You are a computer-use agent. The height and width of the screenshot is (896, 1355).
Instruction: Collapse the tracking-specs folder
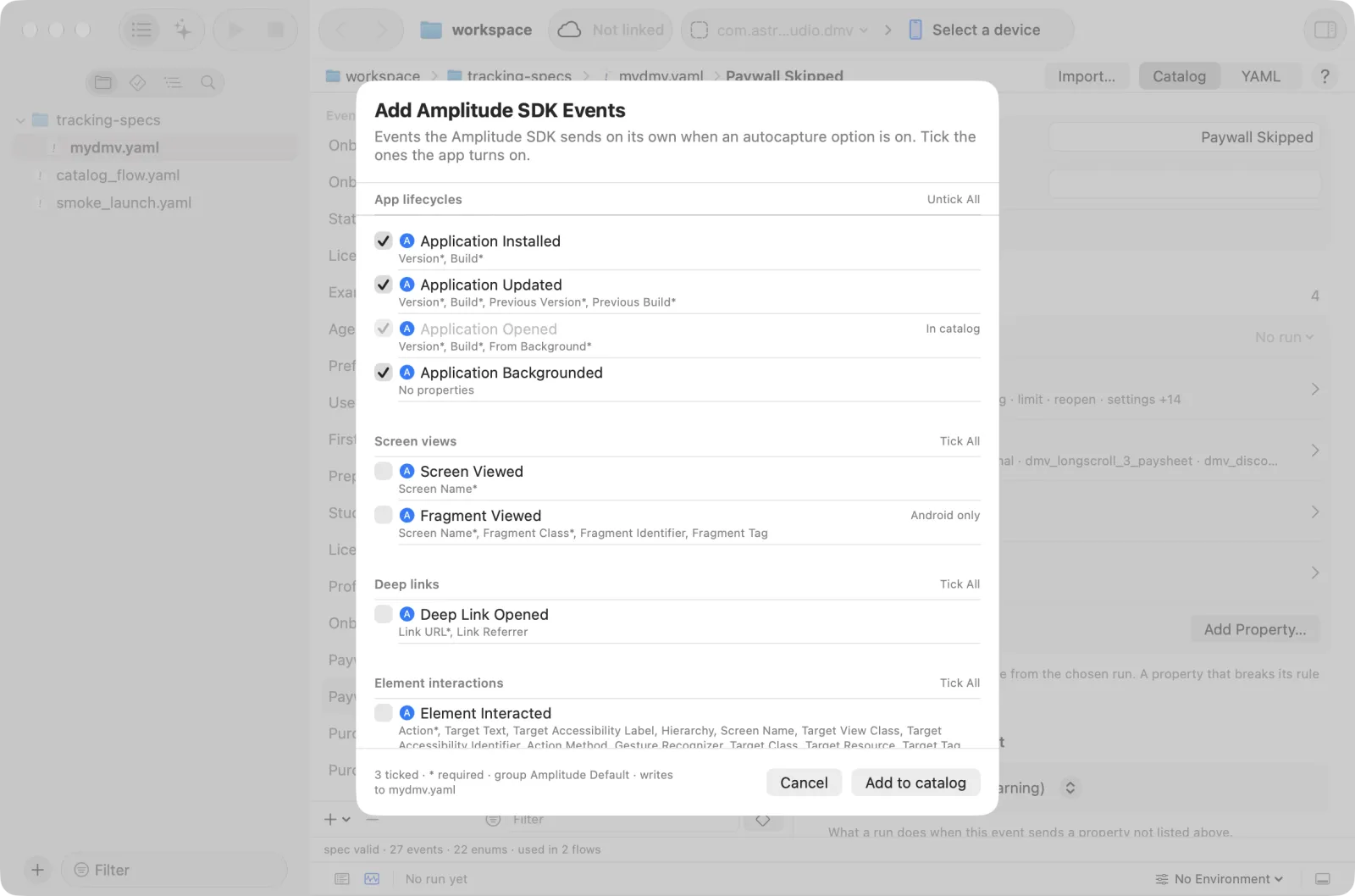point(20,120)
